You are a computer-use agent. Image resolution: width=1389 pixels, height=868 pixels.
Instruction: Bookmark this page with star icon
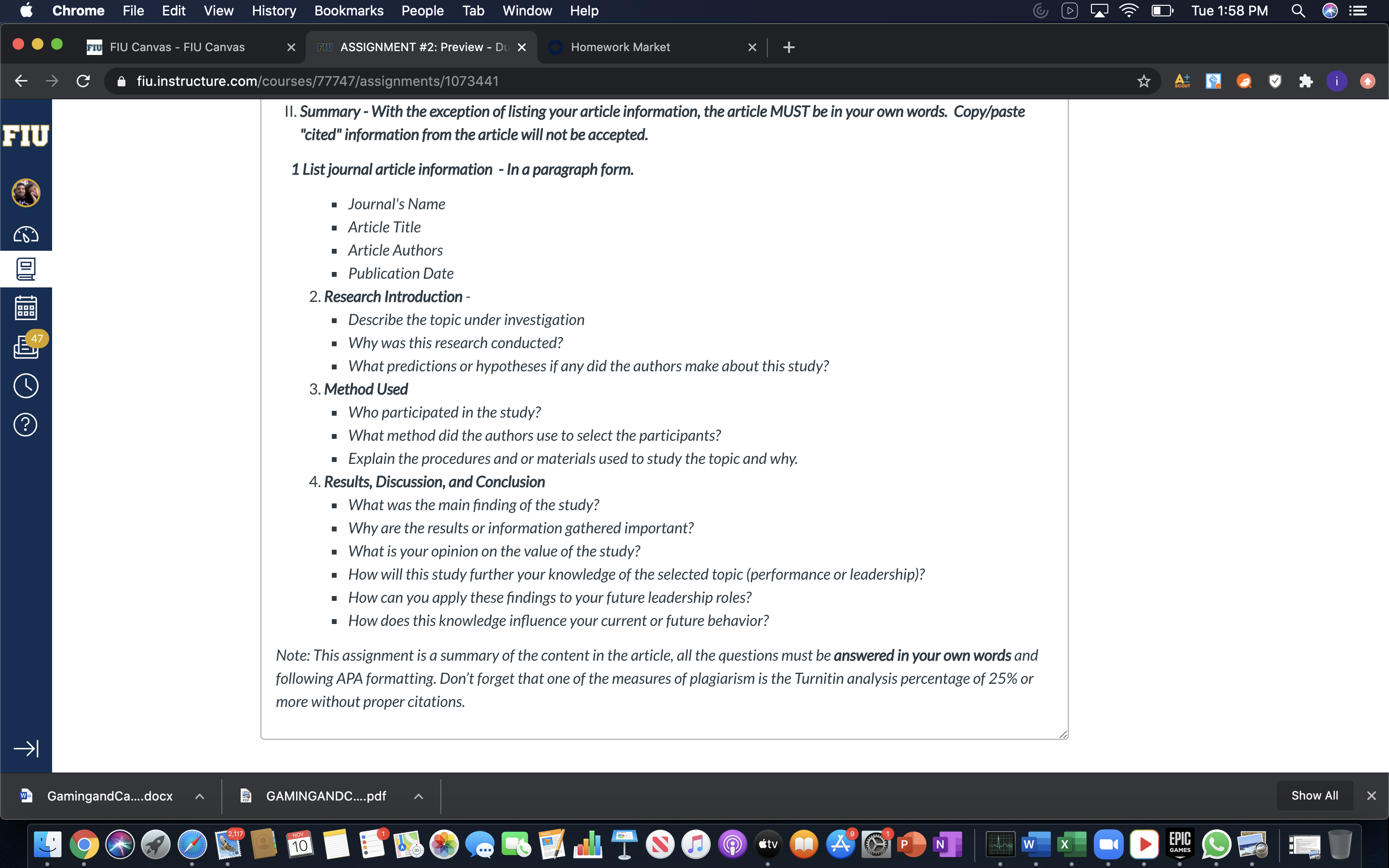(x=1144, y=81)
